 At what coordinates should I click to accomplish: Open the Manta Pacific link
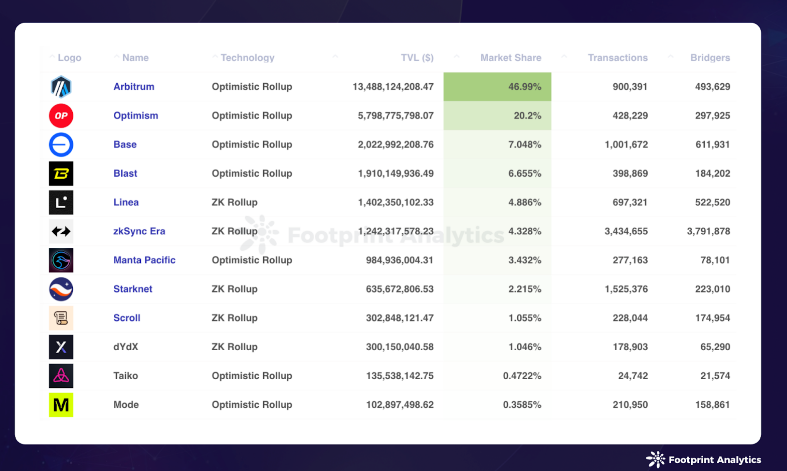(x=144, y=260)
